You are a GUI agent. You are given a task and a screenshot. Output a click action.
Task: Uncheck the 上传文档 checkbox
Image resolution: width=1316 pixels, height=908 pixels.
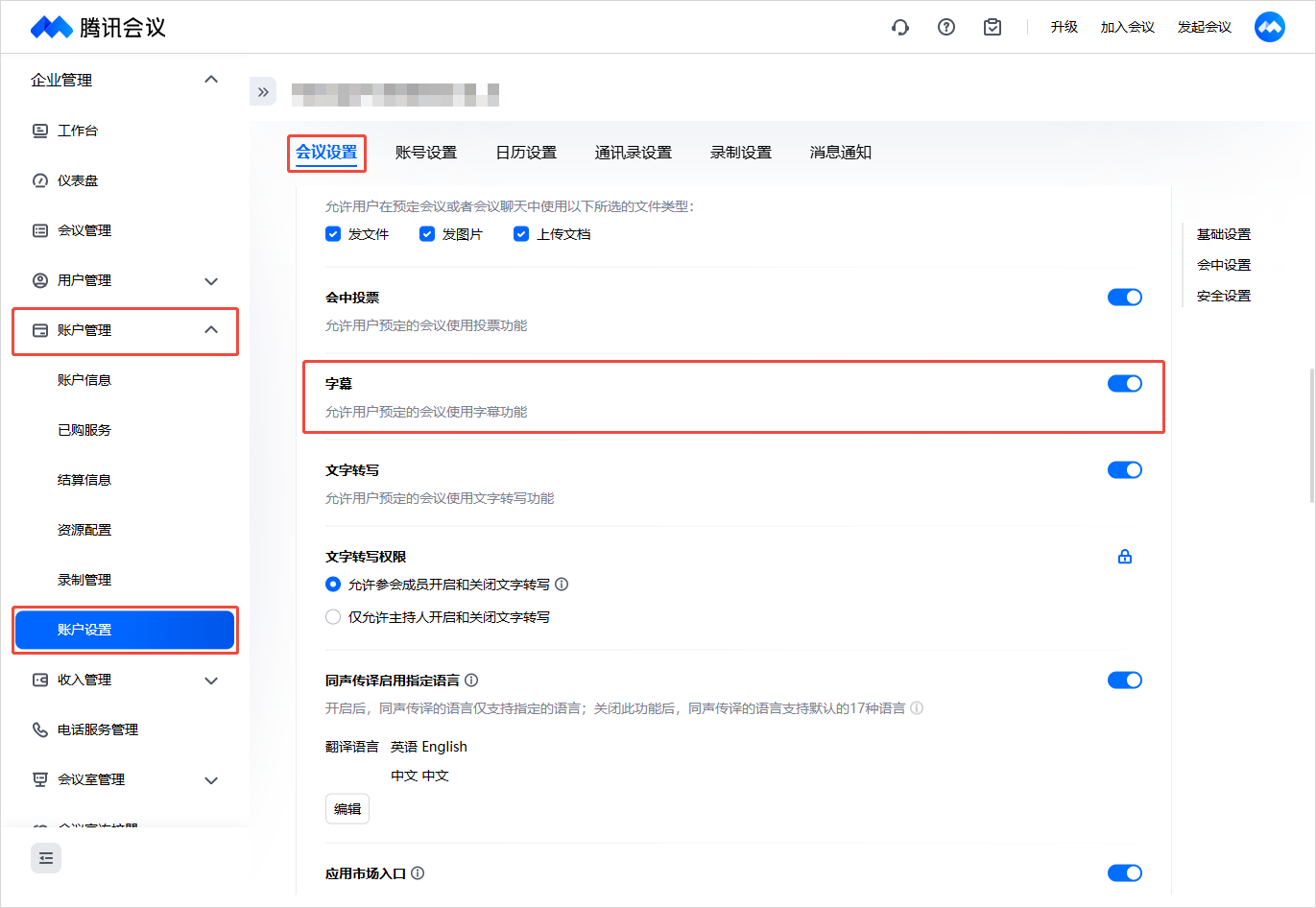tap(521, 234)
